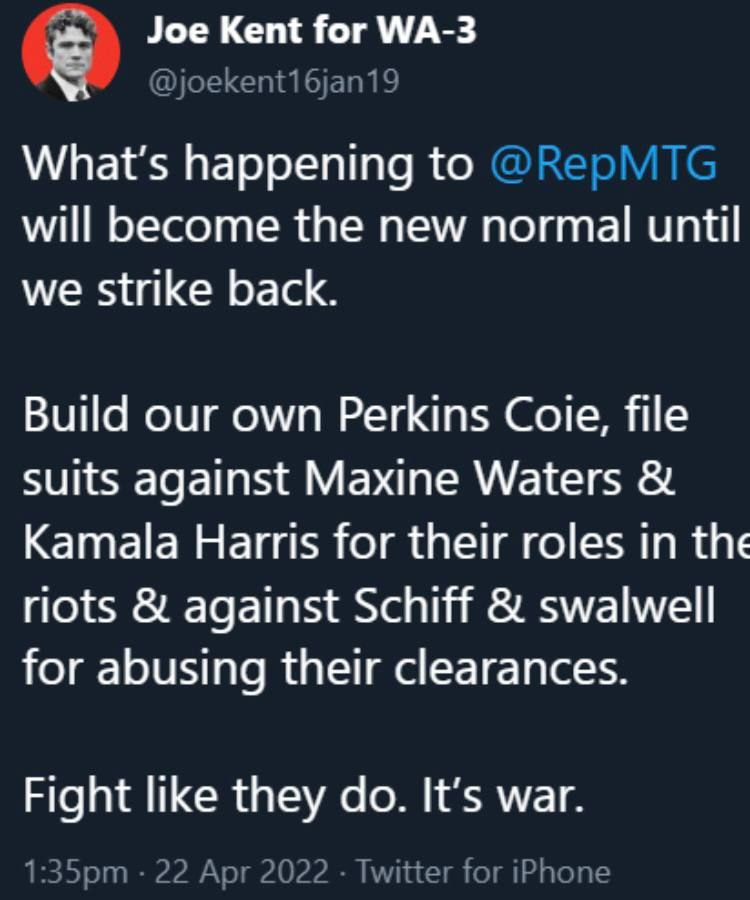Screen dimensions: 750x900
Task: Click the 1:35pm timestamp
Action: 74,871
